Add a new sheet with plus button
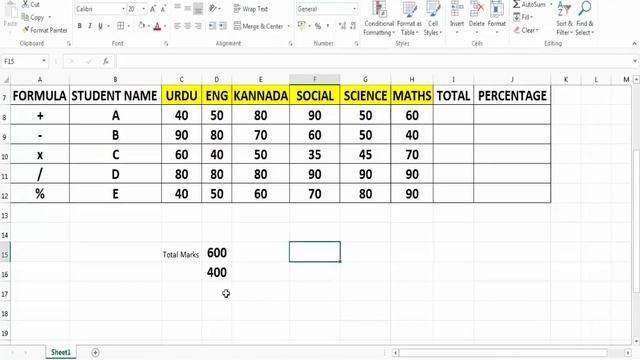 95,352
